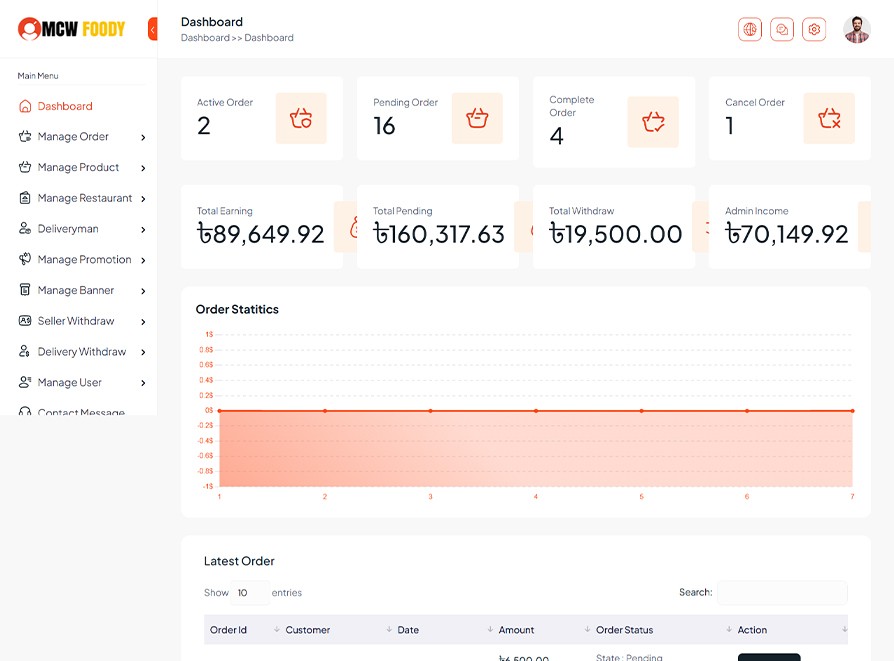Expand the Manage Product menu chevron
Image resolution: width=894 pixels, height=661 pixels.
point(143,168)
